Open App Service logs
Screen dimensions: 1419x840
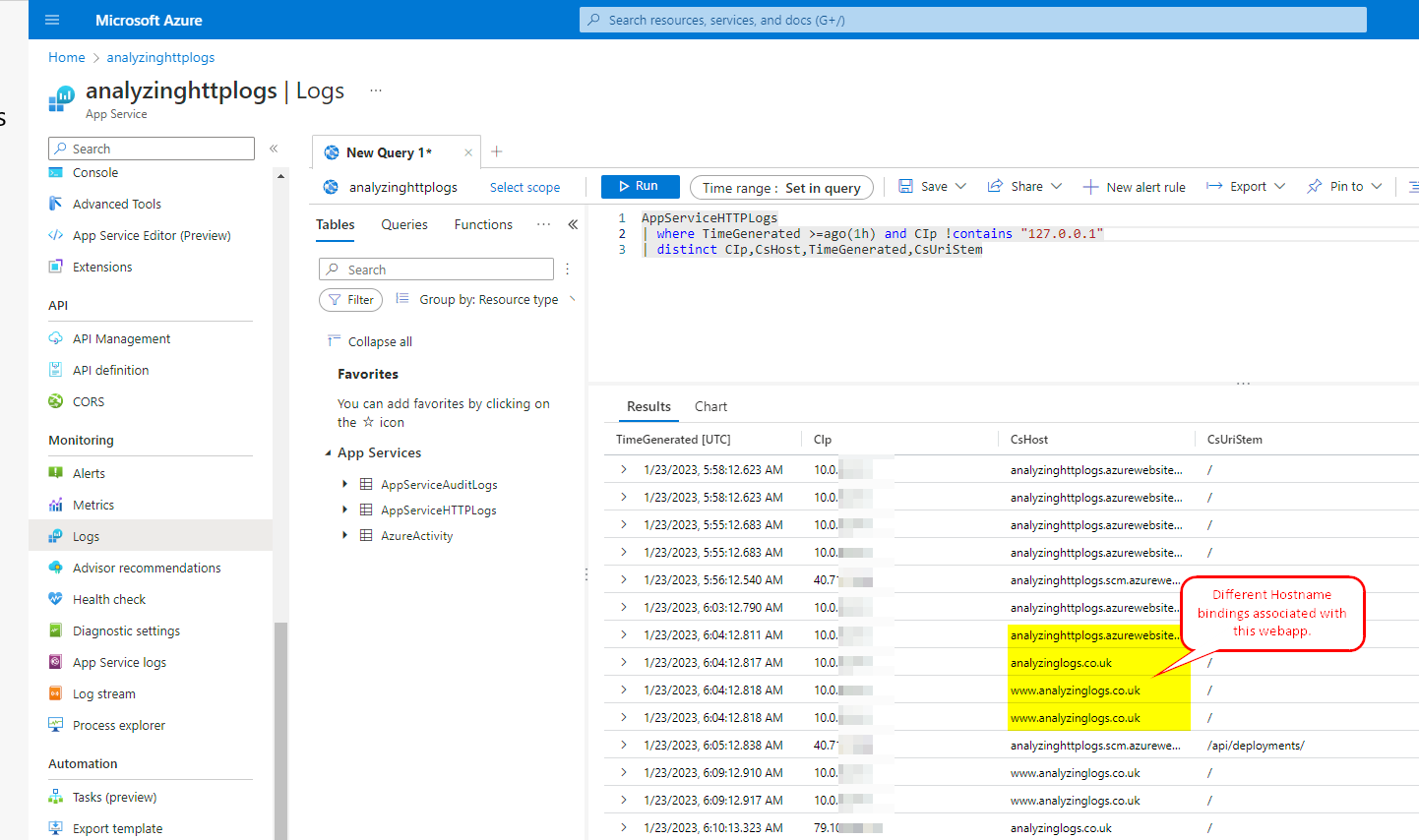119,662
